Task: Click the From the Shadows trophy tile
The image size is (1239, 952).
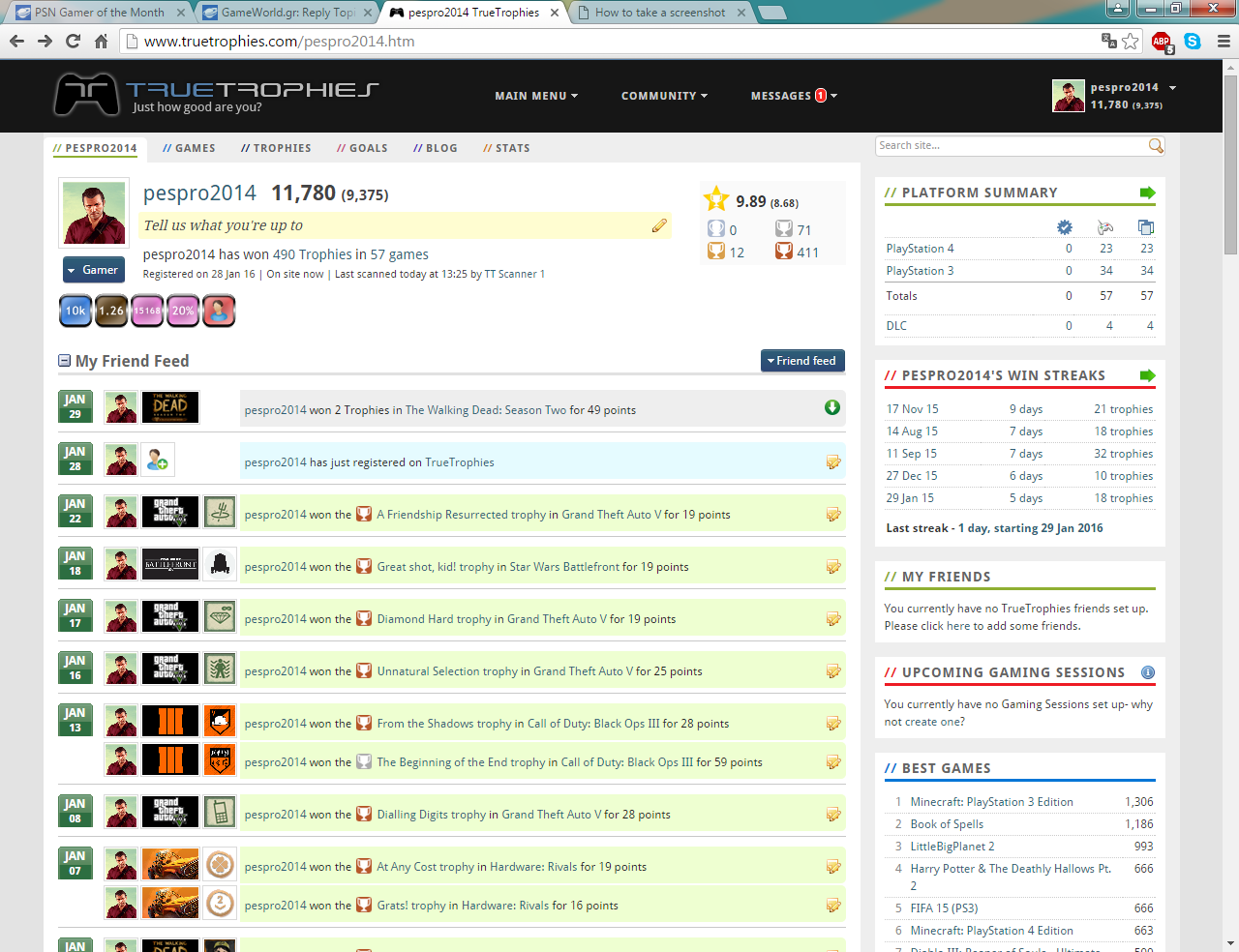Action: (220, 721)
